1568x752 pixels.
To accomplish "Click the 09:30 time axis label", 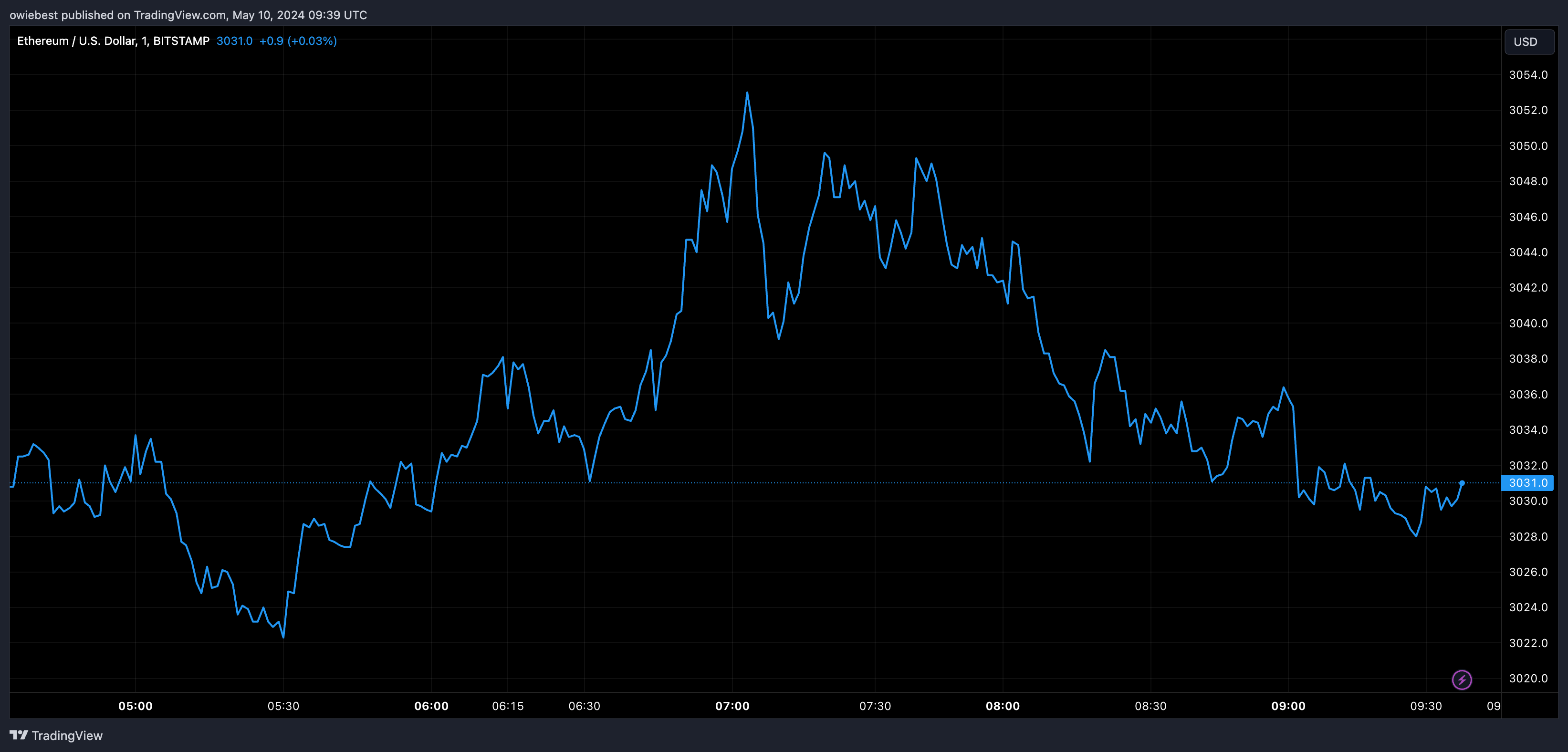I will tap(1426, 706).
